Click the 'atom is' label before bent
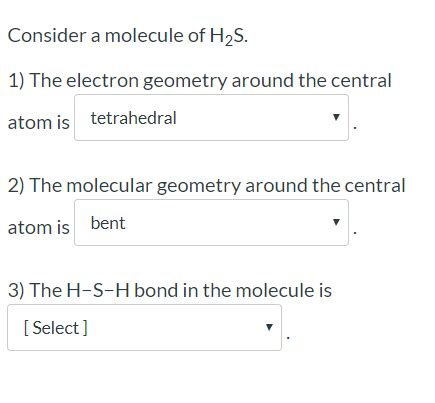The width and height of the screenshot is (435, 403). tap(38, 227)
